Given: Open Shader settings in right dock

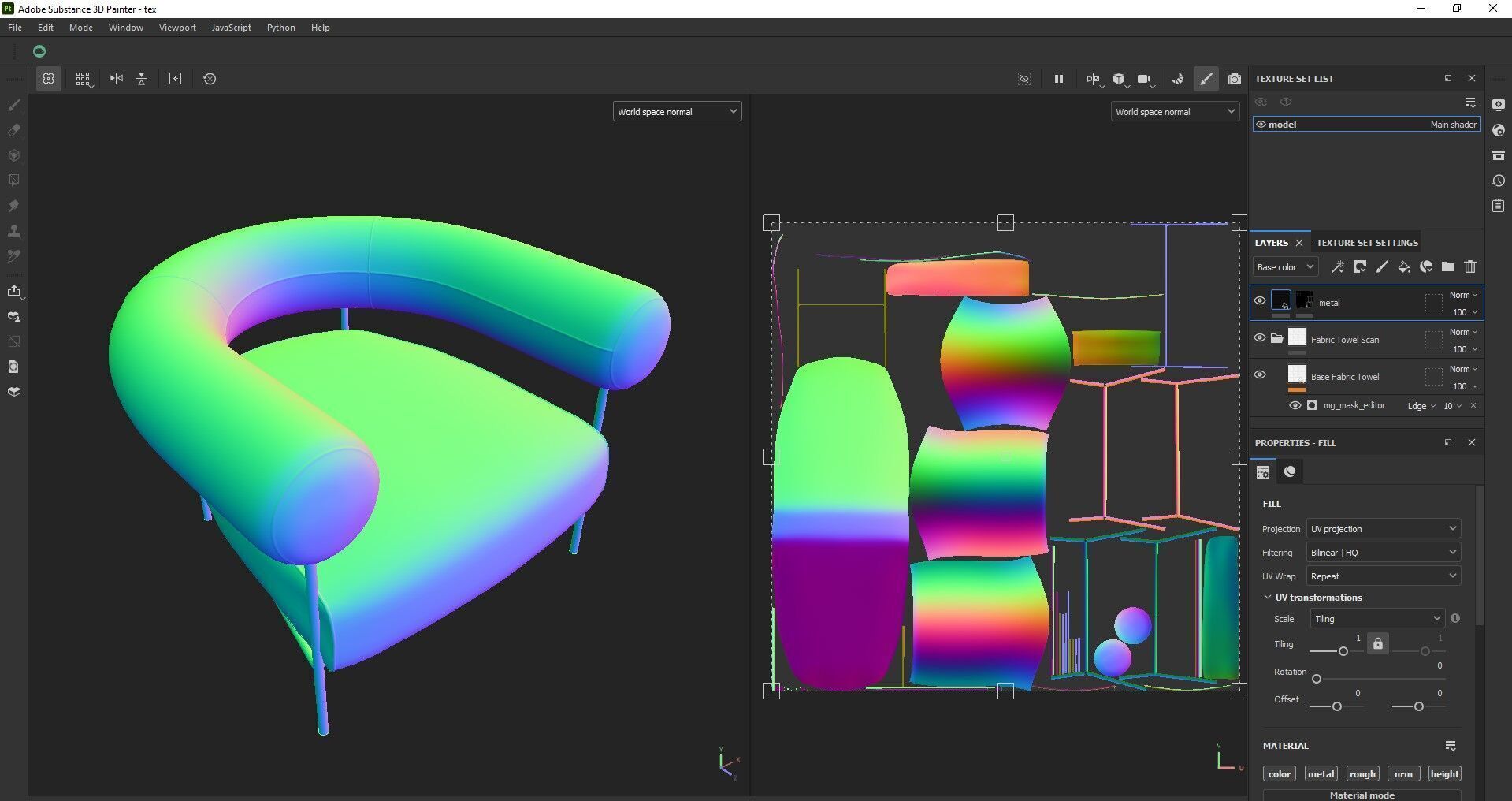Looking at the screenshot, I should point(1499,130).
